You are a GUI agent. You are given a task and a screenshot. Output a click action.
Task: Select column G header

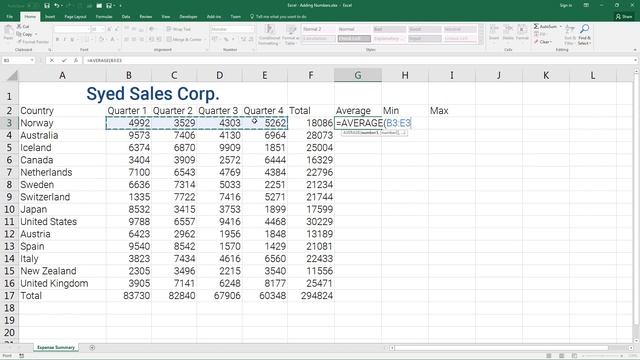pos(358,76)
